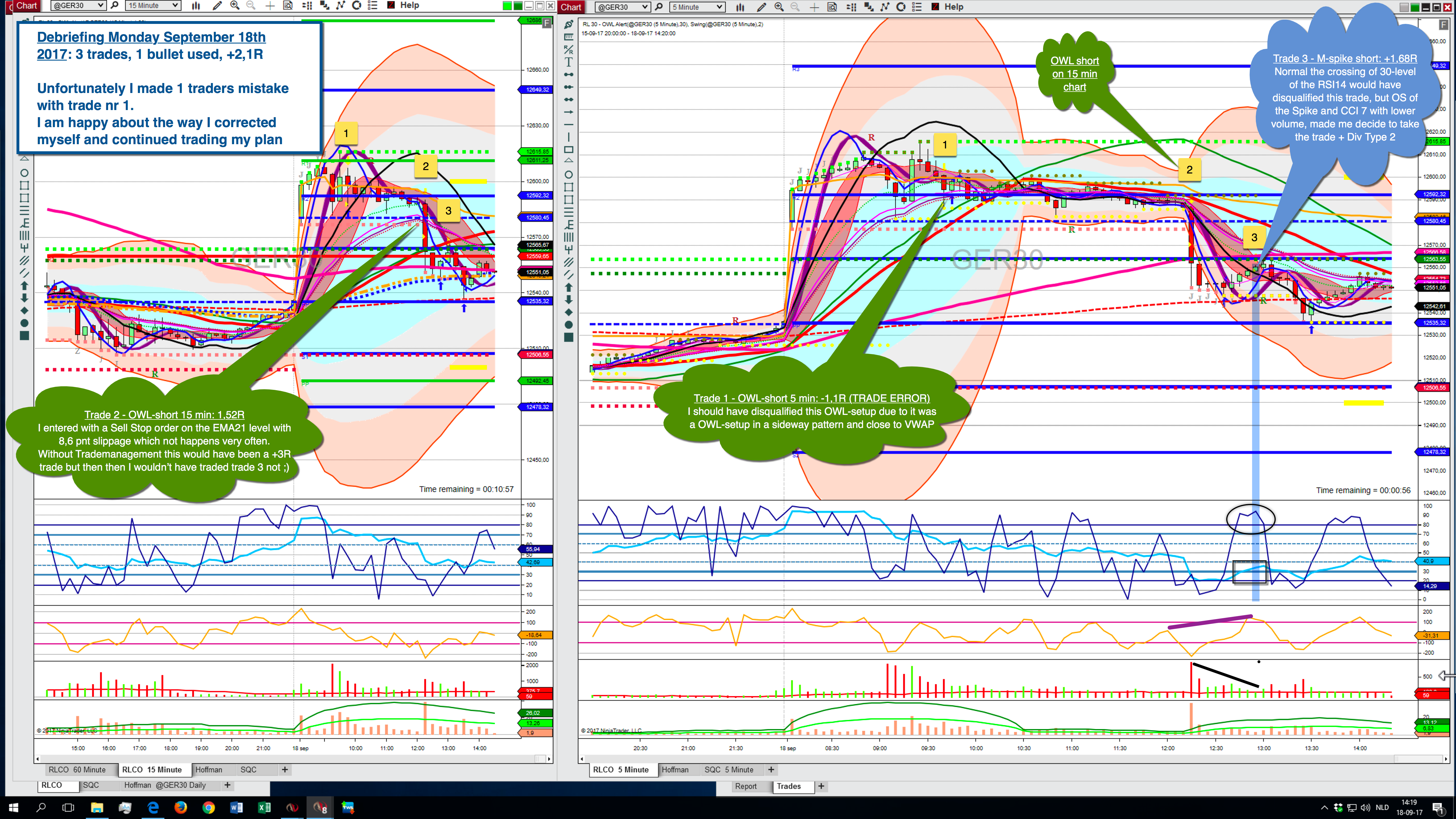Zoom out icon on the 15 Minute chart
The image size is (1456, 819).
(x=251, y=6)
